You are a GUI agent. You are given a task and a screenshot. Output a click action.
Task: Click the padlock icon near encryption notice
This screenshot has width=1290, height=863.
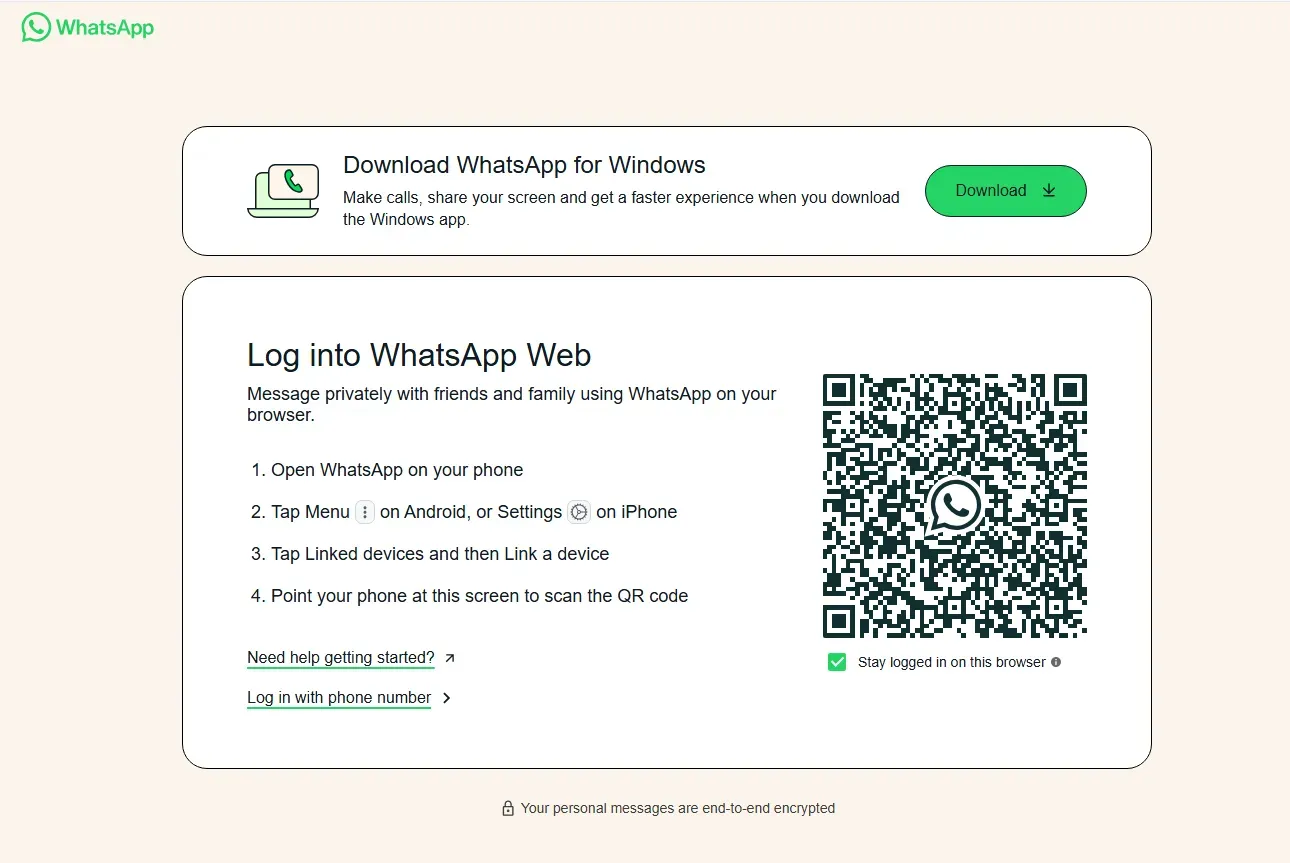(508, 808)
